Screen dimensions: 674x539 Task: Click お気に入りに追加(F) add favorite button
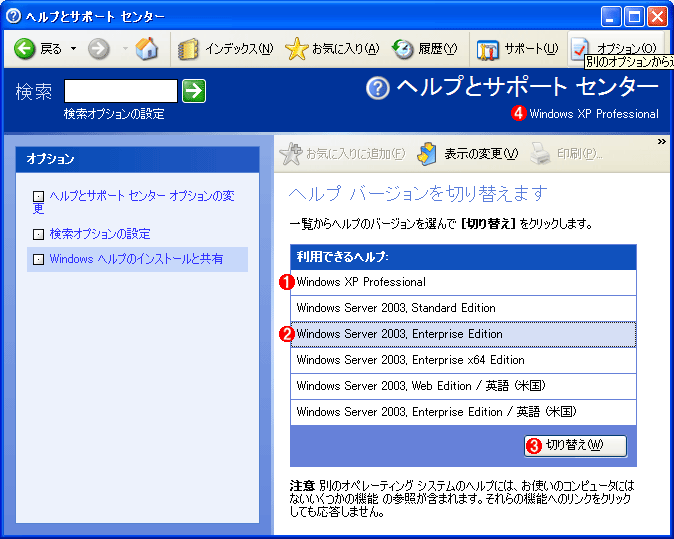point(342,154)
